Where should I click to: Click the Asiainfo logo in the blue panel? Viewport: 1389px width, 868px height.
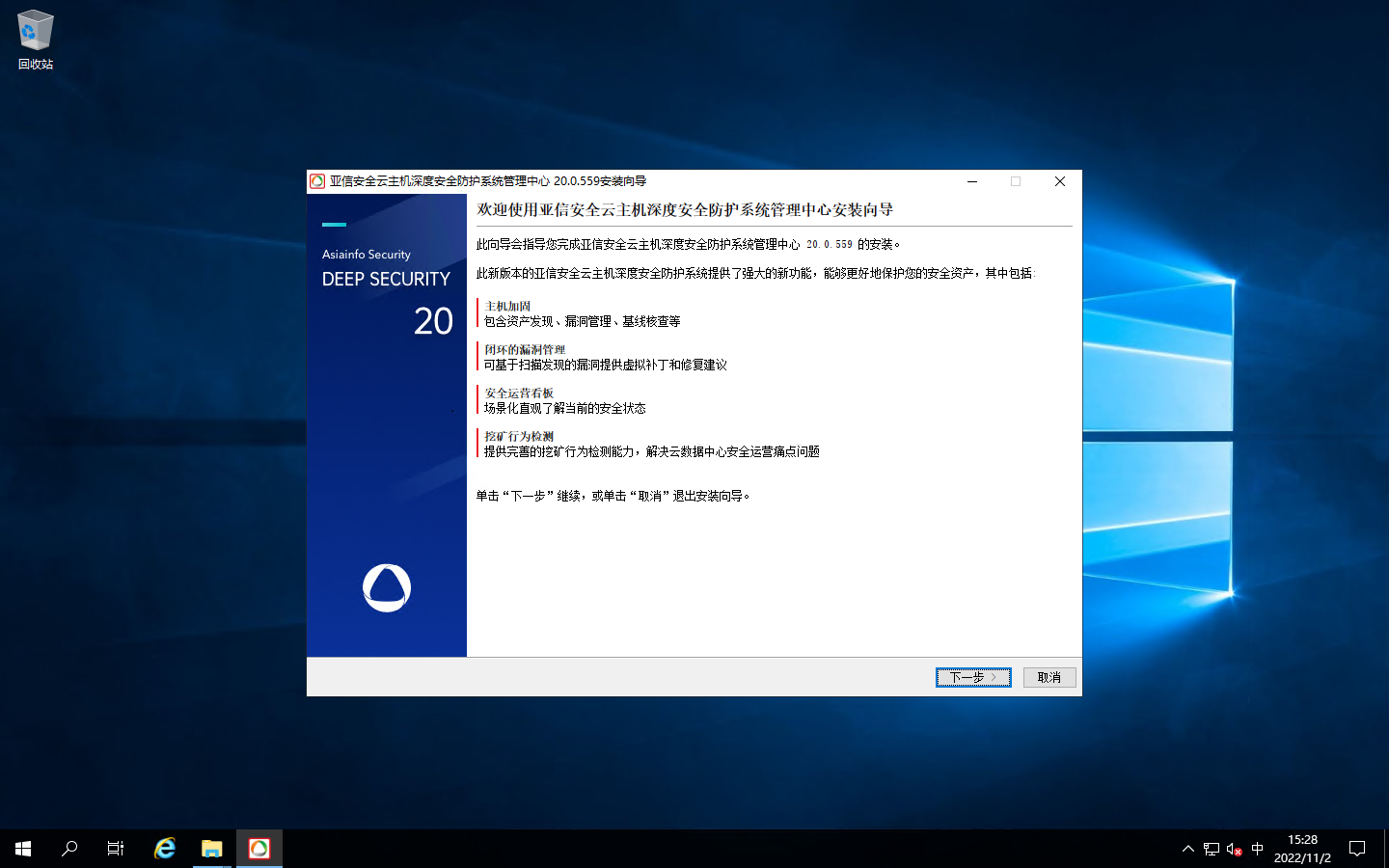387,587
